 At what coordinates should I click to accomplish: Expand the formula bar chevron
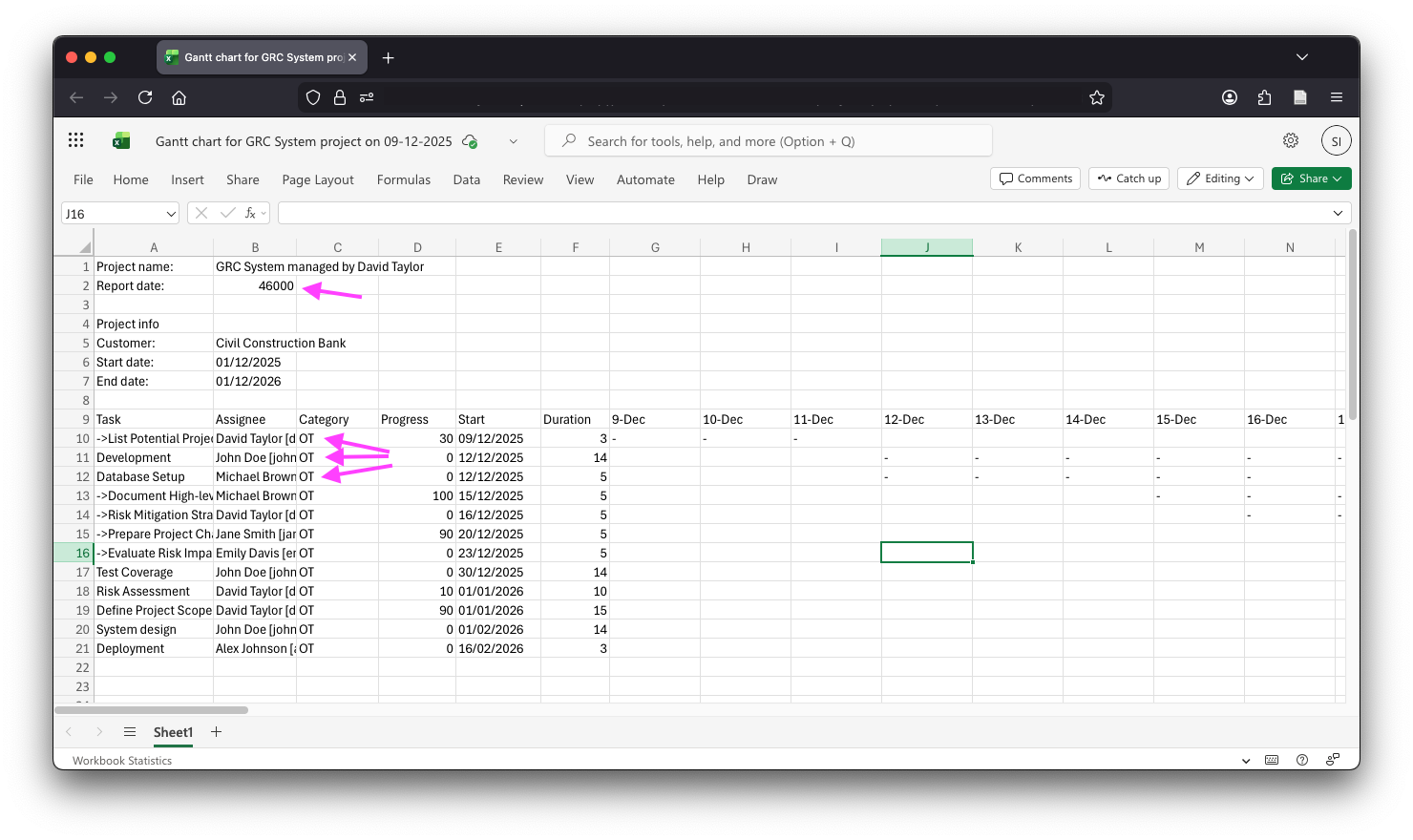[x=1338, y=213]
